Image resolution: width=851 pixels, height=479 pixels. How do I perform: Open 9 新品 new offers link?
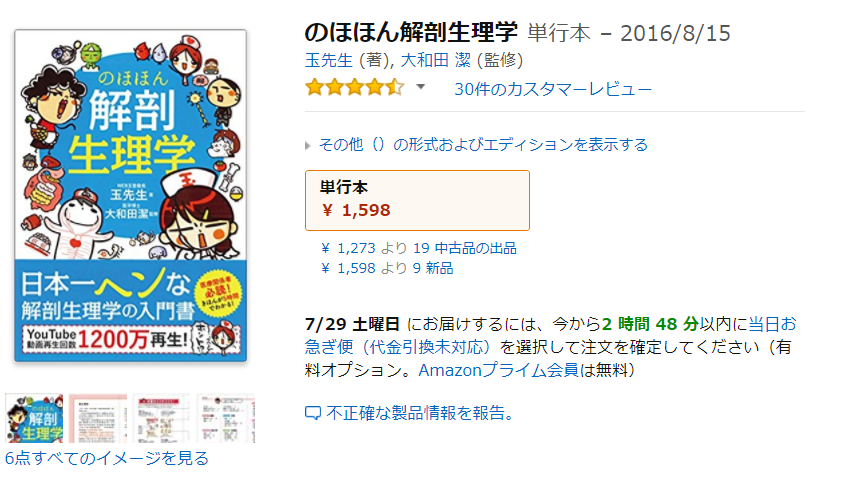click(432, 268)
